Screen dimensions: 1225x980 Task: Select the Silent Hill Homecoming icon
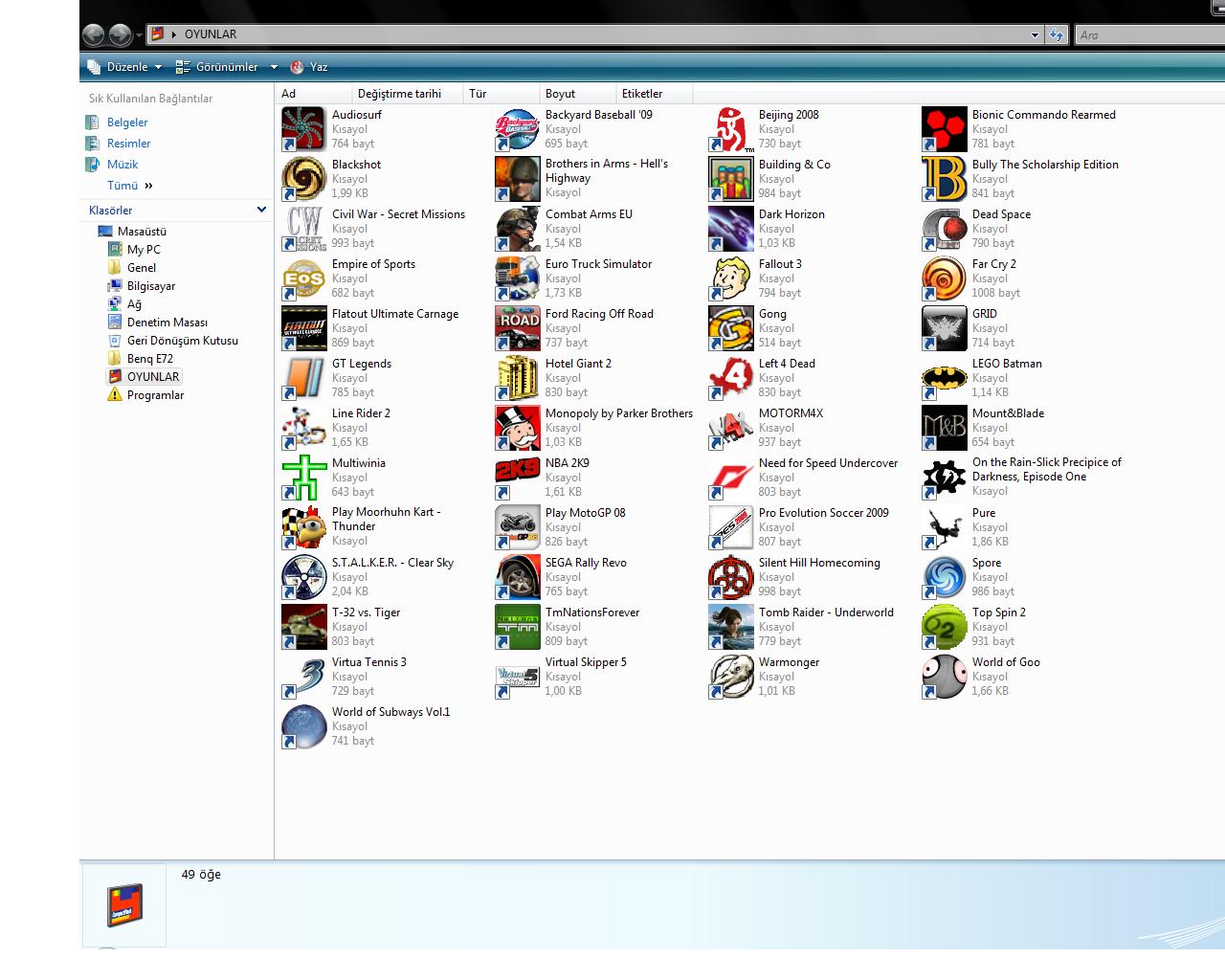pyautogui.click(x=731, y=577)
